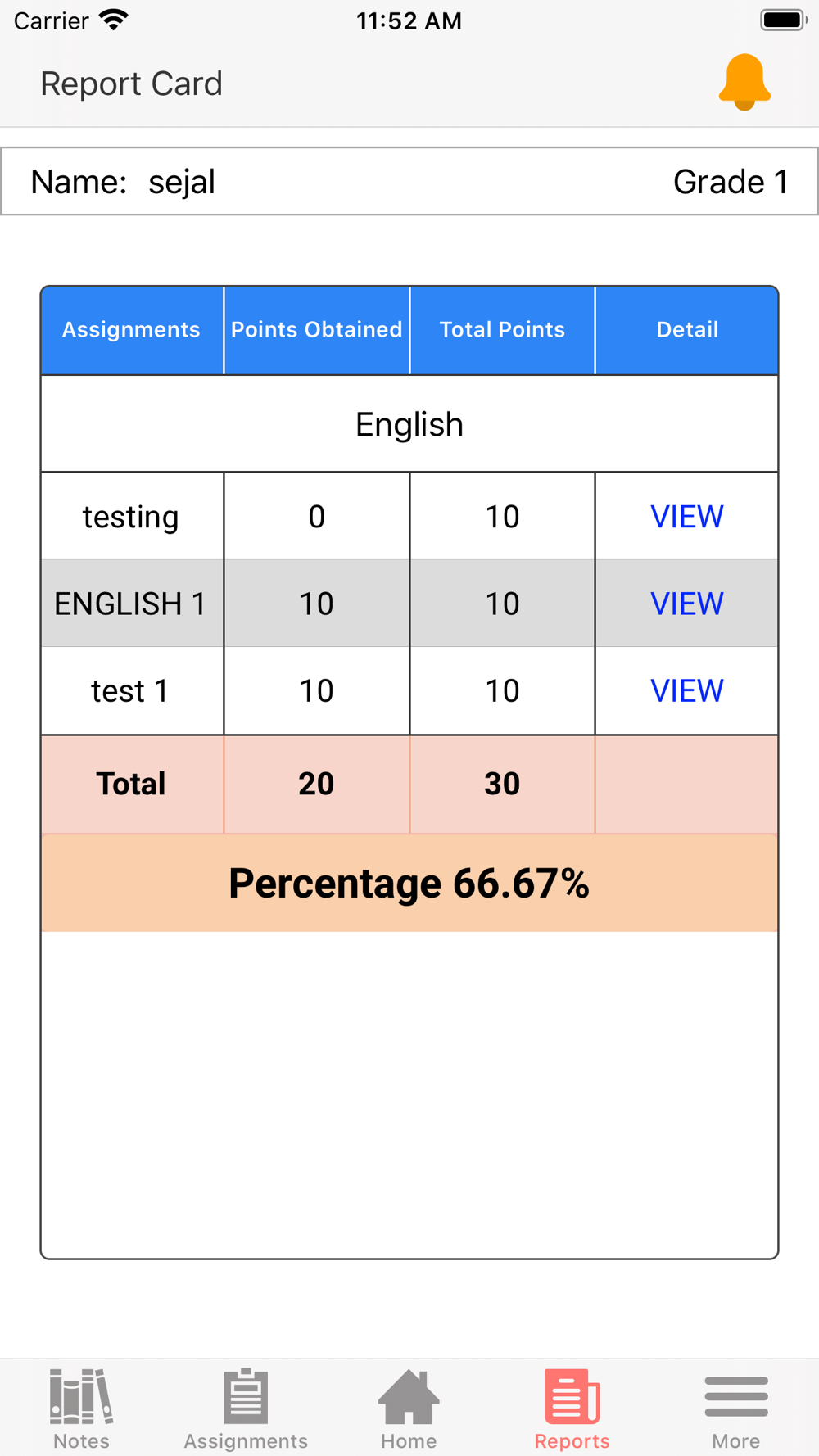Tap the battery indicator icon
The height and width of the screenshot is (1456, 819).
pyautogui.click(x=784, y=20)
